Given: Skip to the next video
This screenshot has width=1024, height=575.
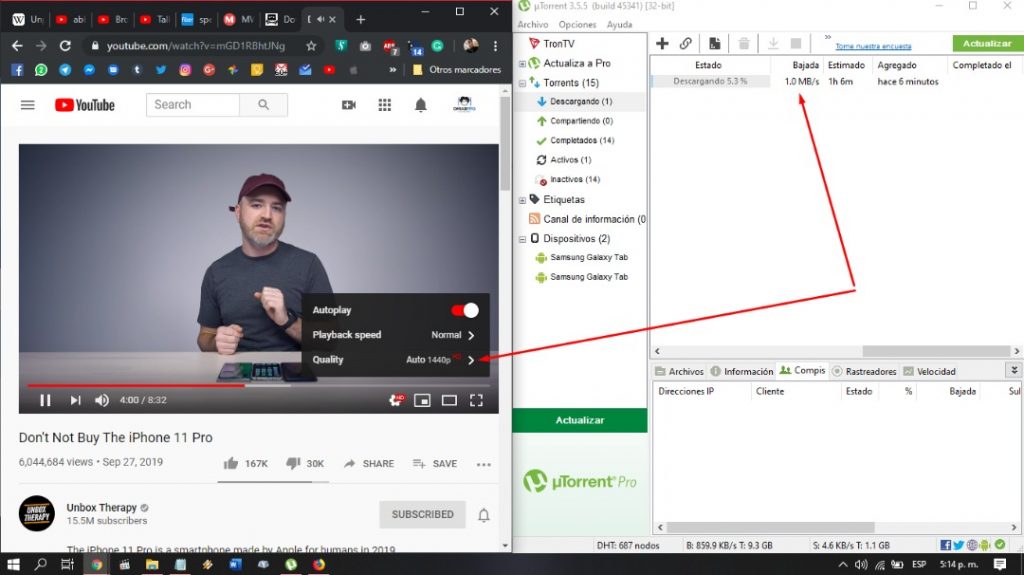Looking at the screenshot, I should pos(75,400).
